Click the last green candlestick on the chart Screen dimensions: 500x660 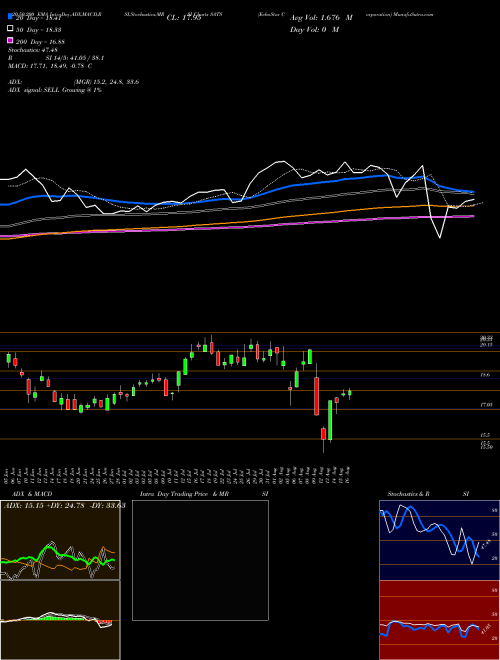click(x=350, y=393)
